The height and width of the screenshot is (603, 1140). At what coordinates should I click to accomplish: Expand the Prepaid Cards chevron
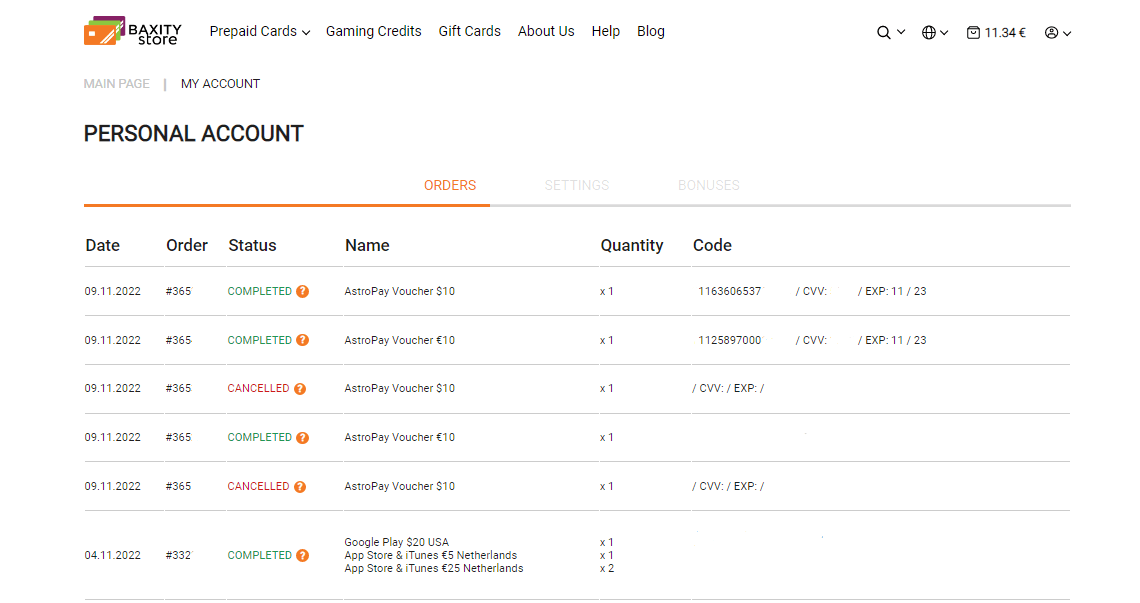pyautogui.click(x=306, y=33)
